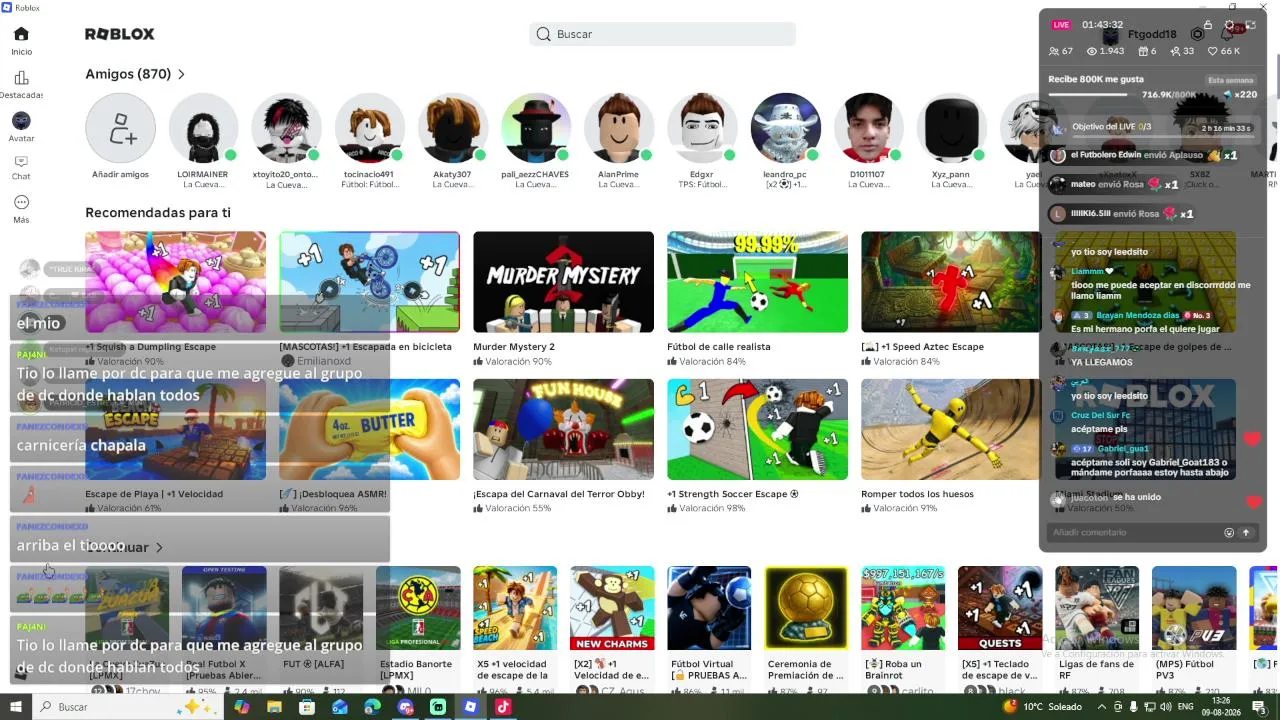Open the Roba un Brainrot game thumbnail
1280x720 pixels.
coord(903,608)
